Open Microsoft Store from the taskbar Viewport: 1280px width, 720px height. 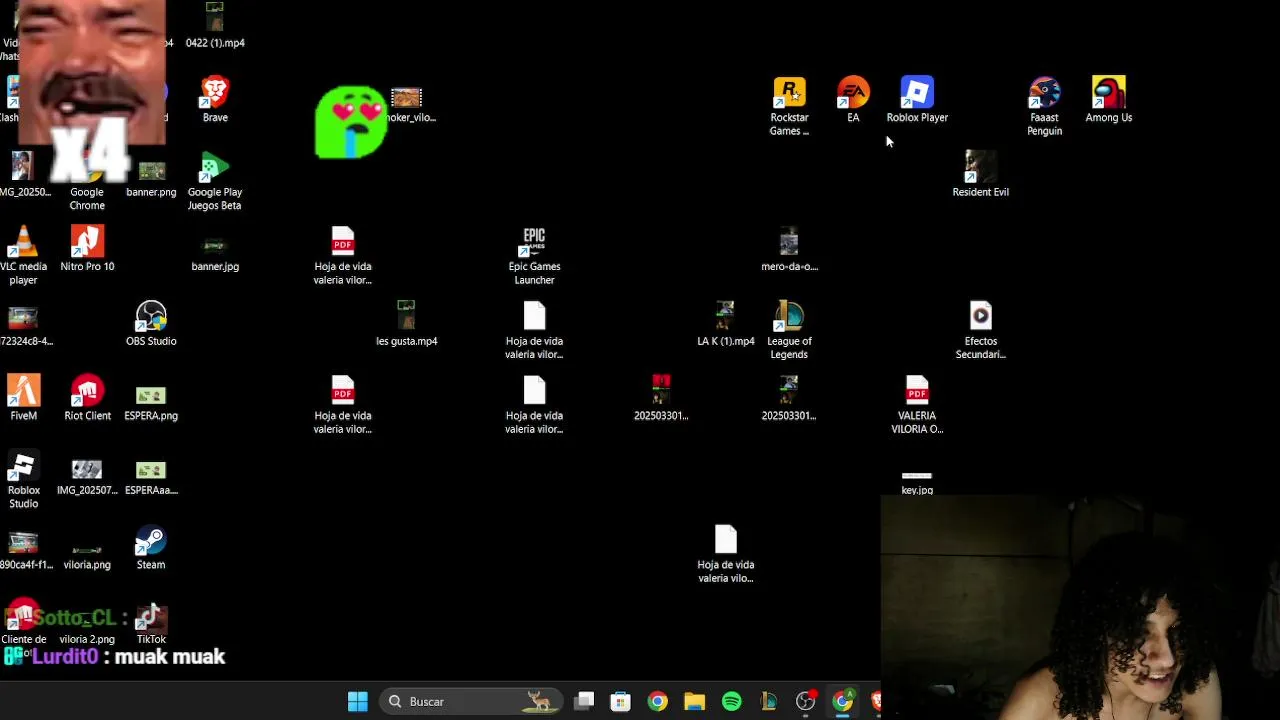(621, 702)
